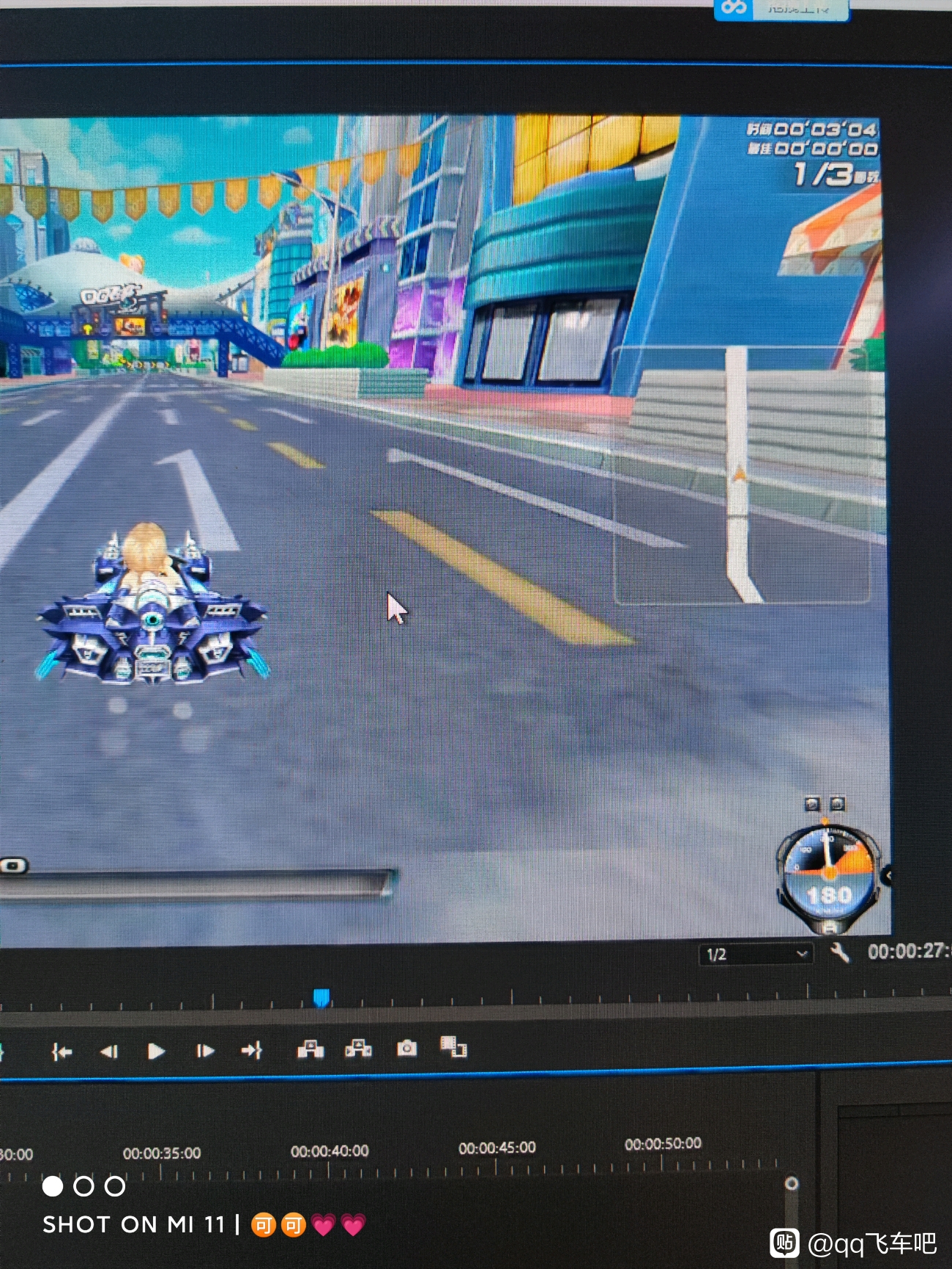Open the wrench settings menu
Viewport: 952px width, 1269px height.
[839, 953]
